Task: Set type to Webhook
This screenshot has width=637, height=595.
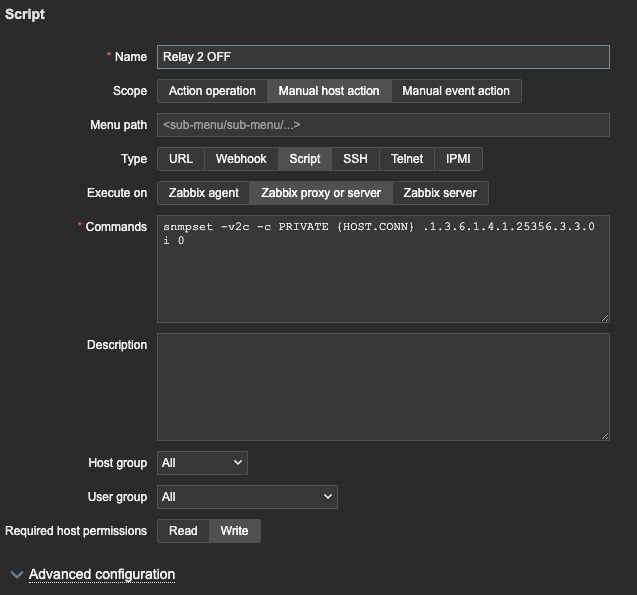Action: tap(241, 159)
